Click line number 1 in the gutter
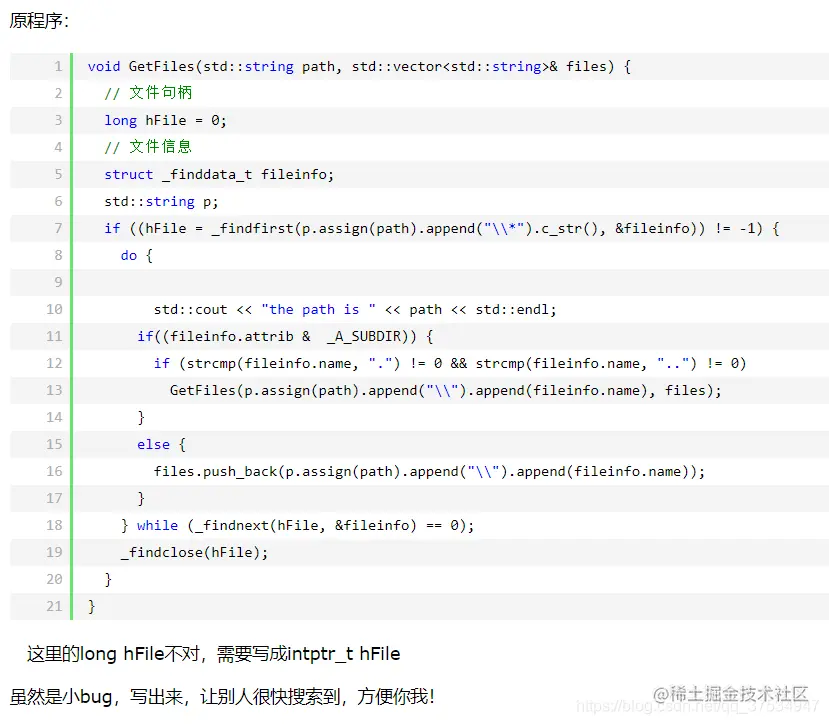The width and height of the screenshot is (829, 724). [58, 67]
